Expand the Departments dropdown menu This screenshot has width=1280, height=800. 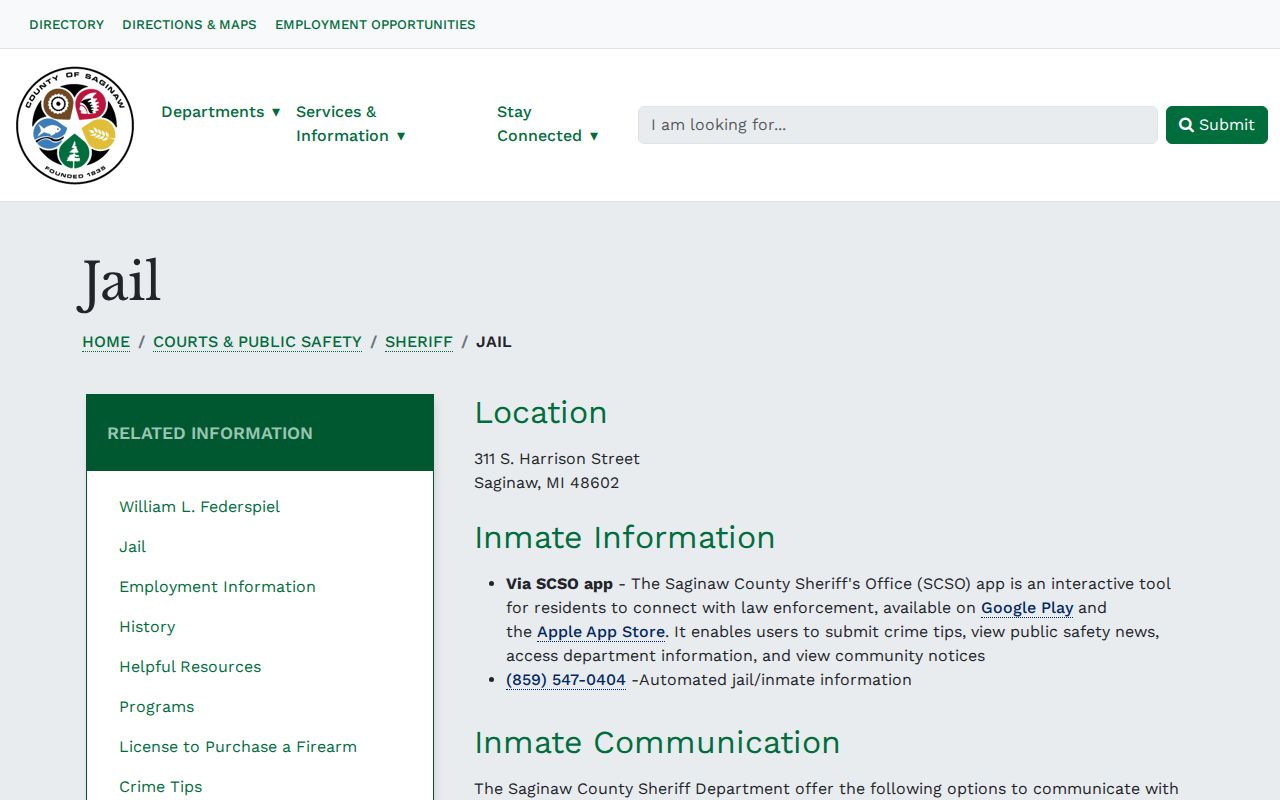pos(221,112)
